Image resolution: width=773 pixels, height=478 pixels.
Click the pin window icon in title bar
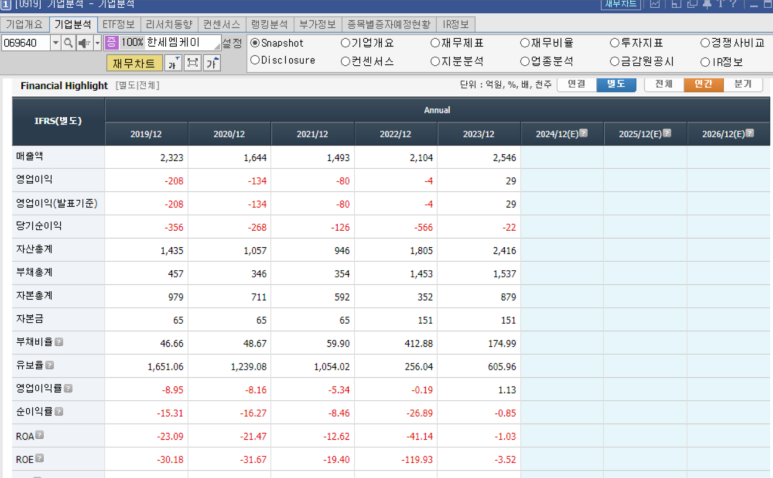coord(707,3)
